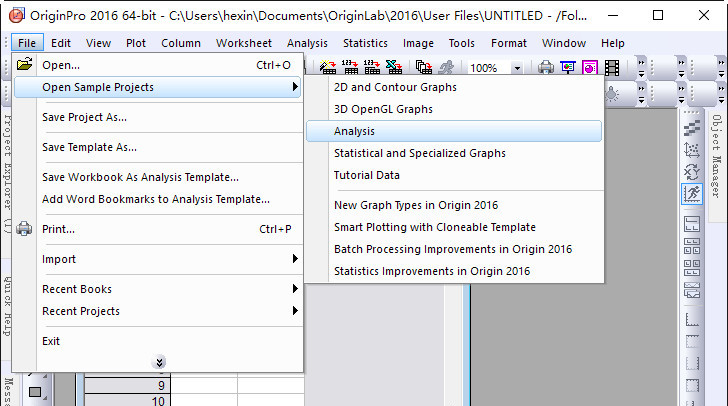
Task: Select Batch Processing Improvements in Origin 2016
Action: click(x=454, y=249)
